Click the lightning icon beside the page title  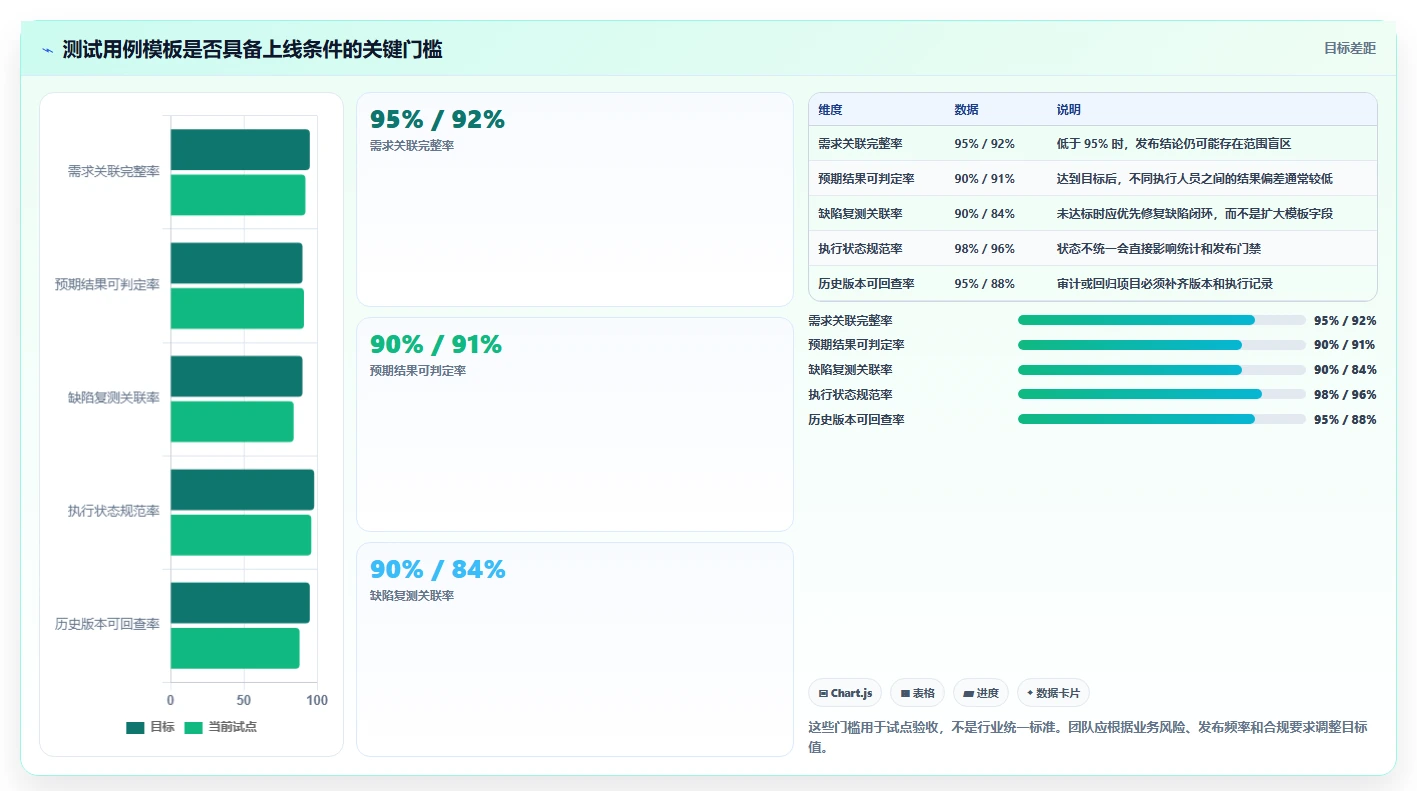[47, 50]
